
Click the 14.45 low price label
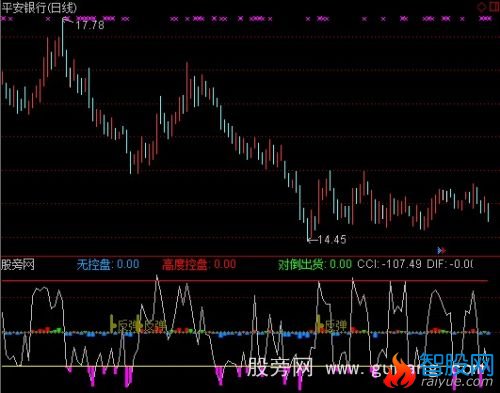point(332,239)
